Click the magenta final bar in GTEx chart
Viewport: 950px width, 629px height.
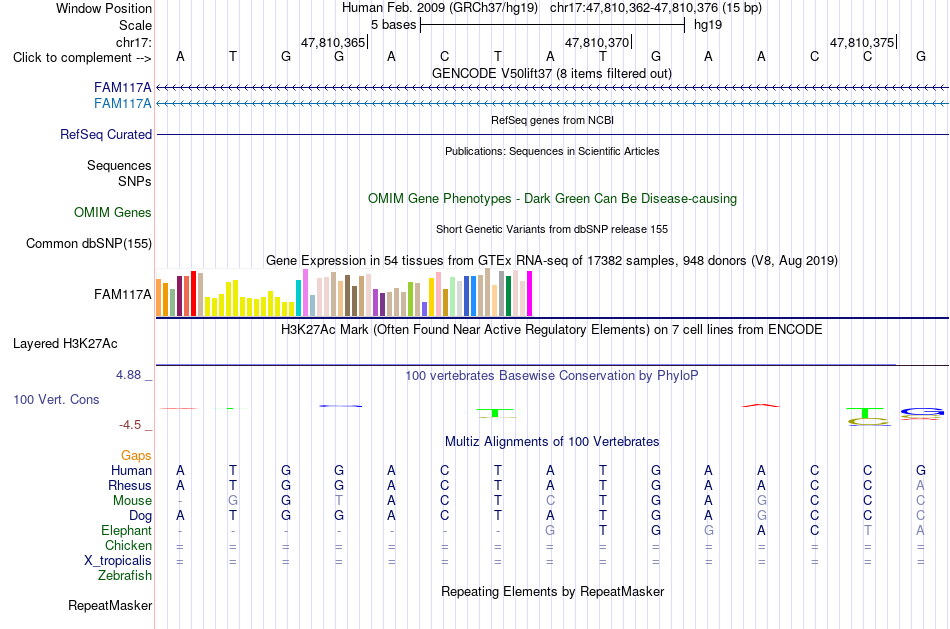[530, 293]
